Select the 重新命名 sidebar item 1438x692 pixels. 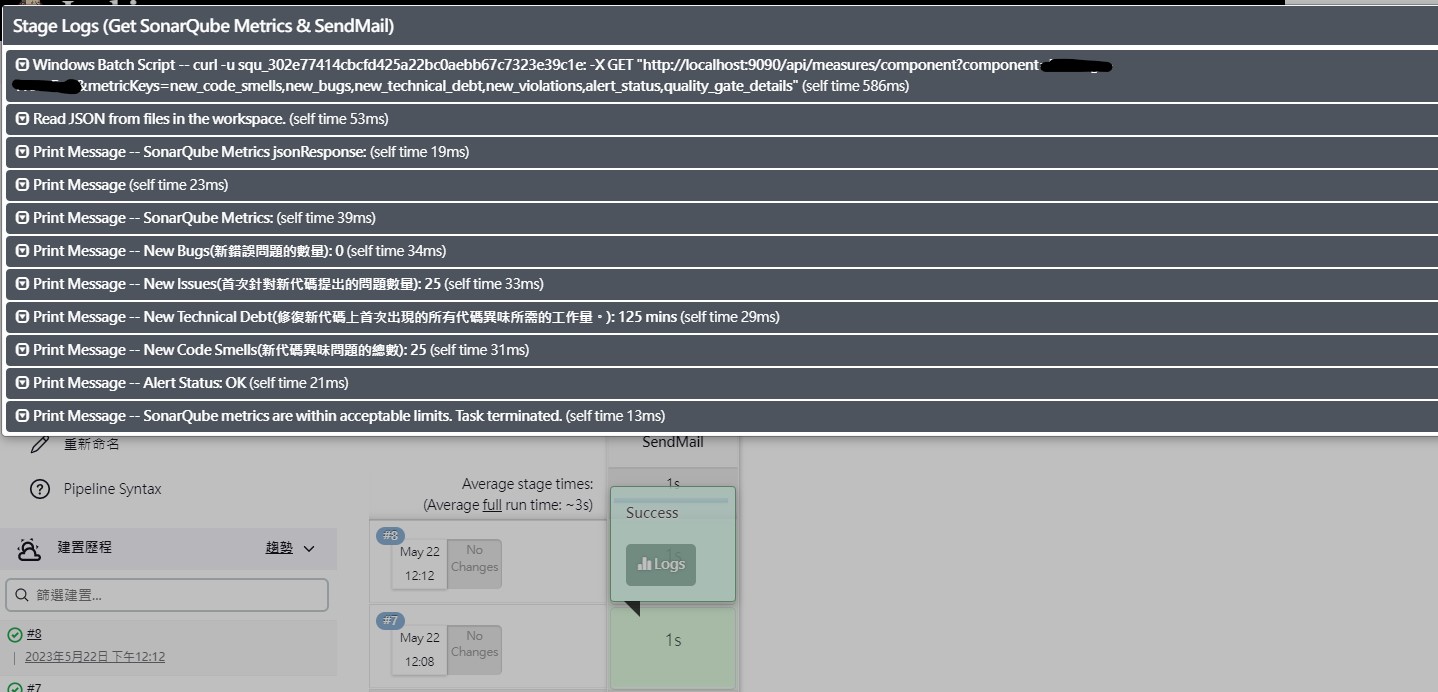click(92, 444)
